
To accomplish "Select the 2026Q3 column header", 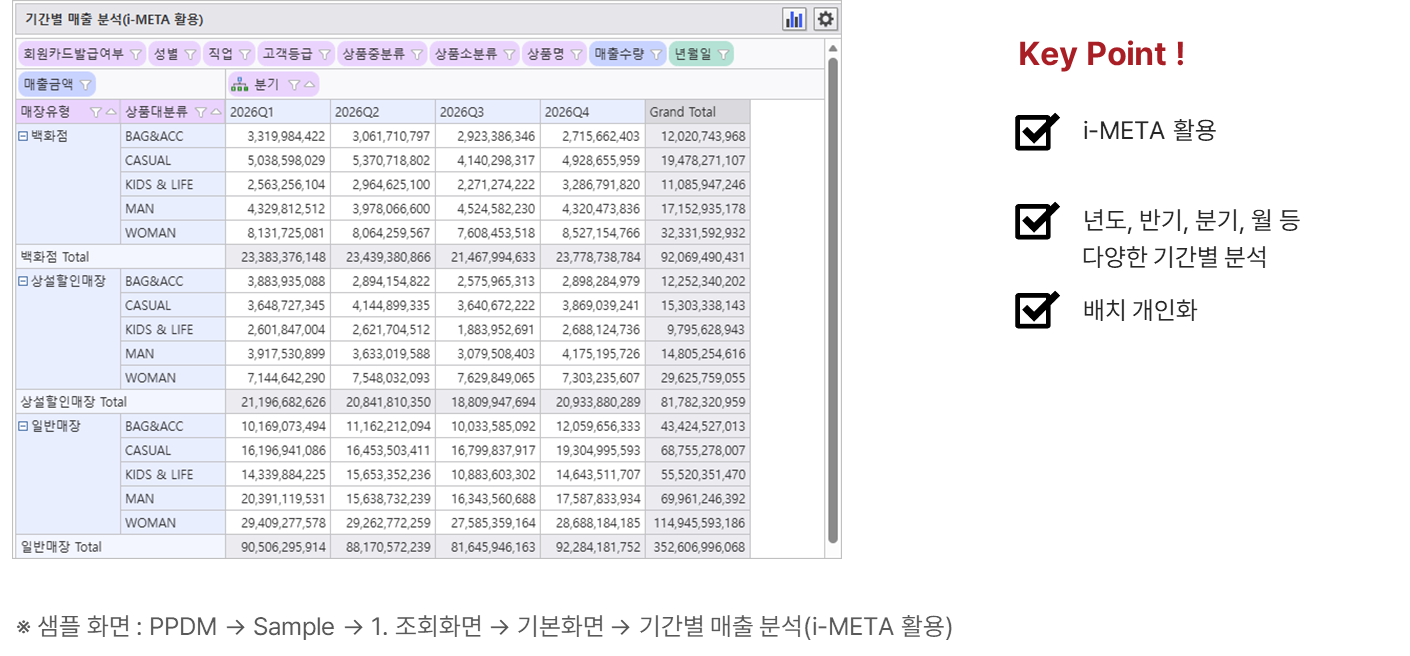I will 488,112.
